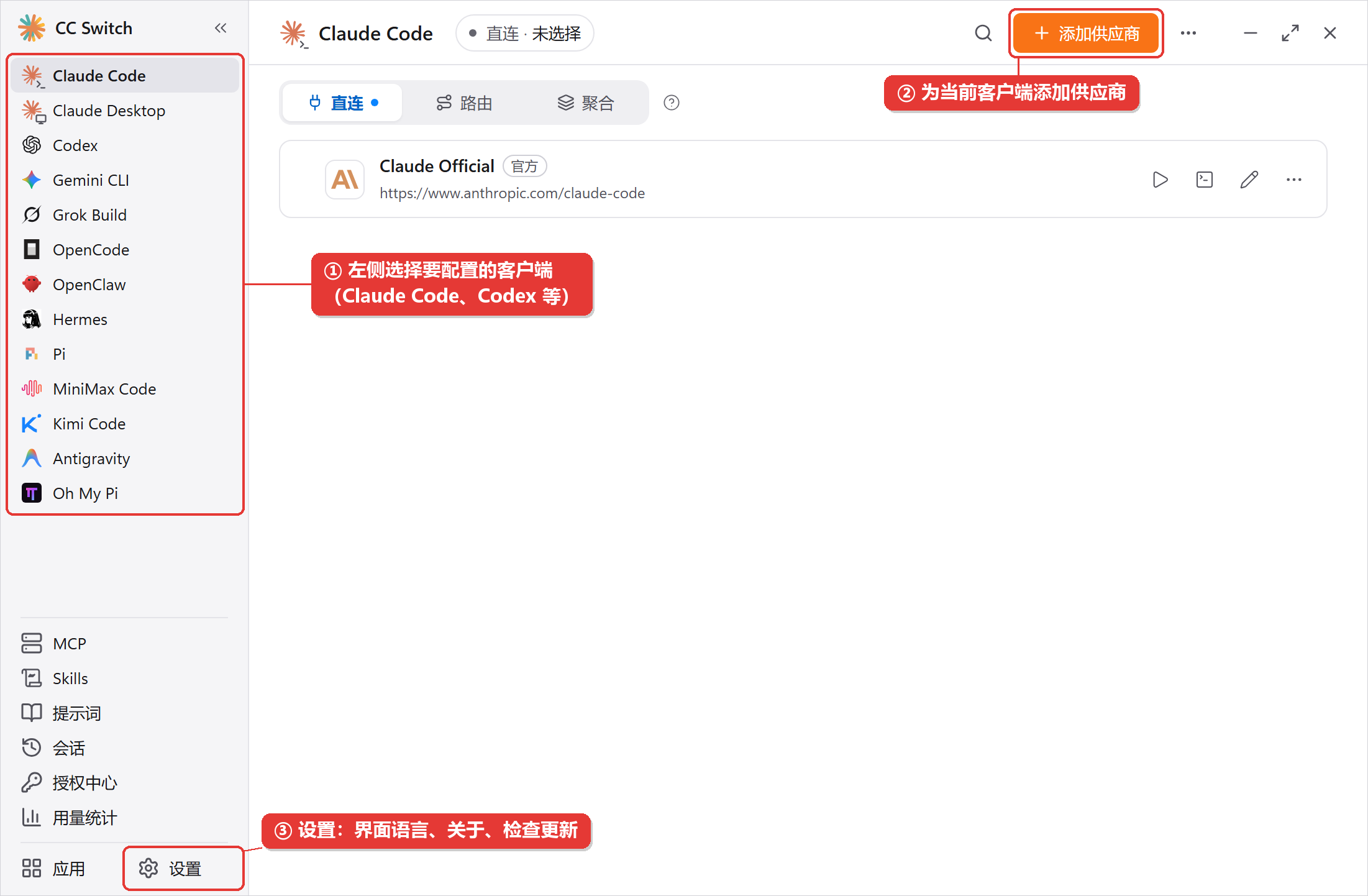
Task: Open 会话 session history
Action: coord(125,748)
